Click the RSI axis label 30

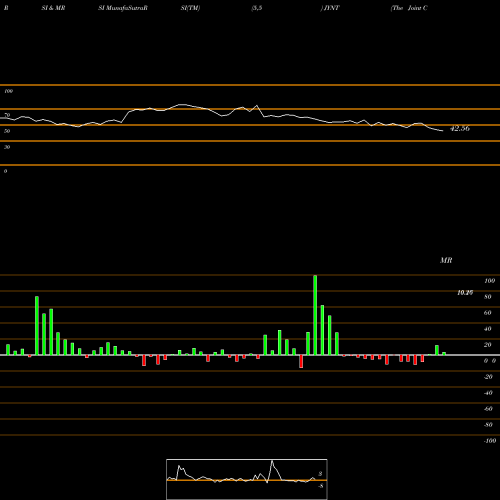tap(7, 147)
